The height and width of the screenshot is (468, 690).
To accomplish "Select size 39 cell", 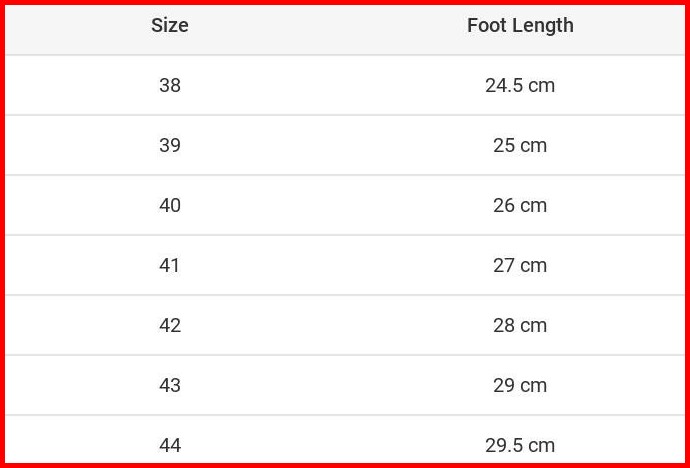I will (170, 146).
